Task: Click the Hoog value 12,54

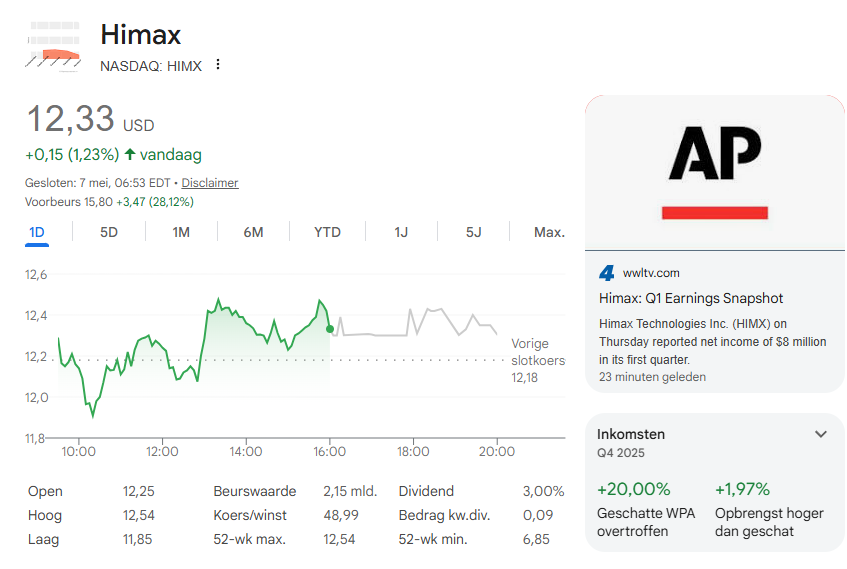Action: (138, 515)
